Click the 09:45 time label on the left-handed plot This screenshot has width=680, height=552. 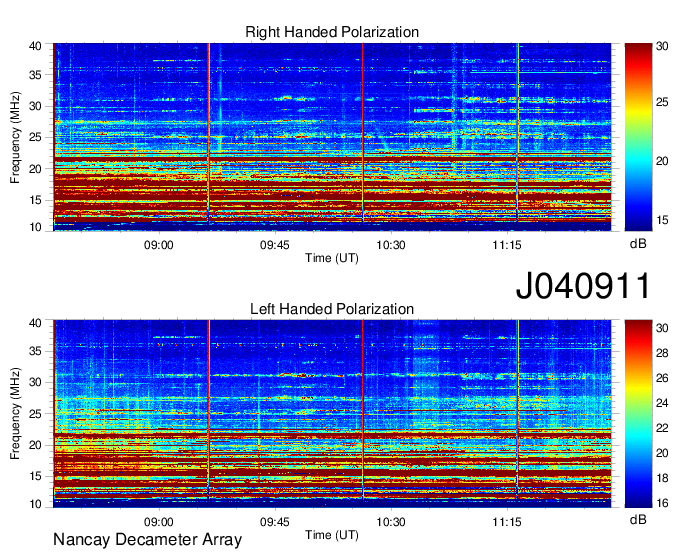click(x=275, y=522)
